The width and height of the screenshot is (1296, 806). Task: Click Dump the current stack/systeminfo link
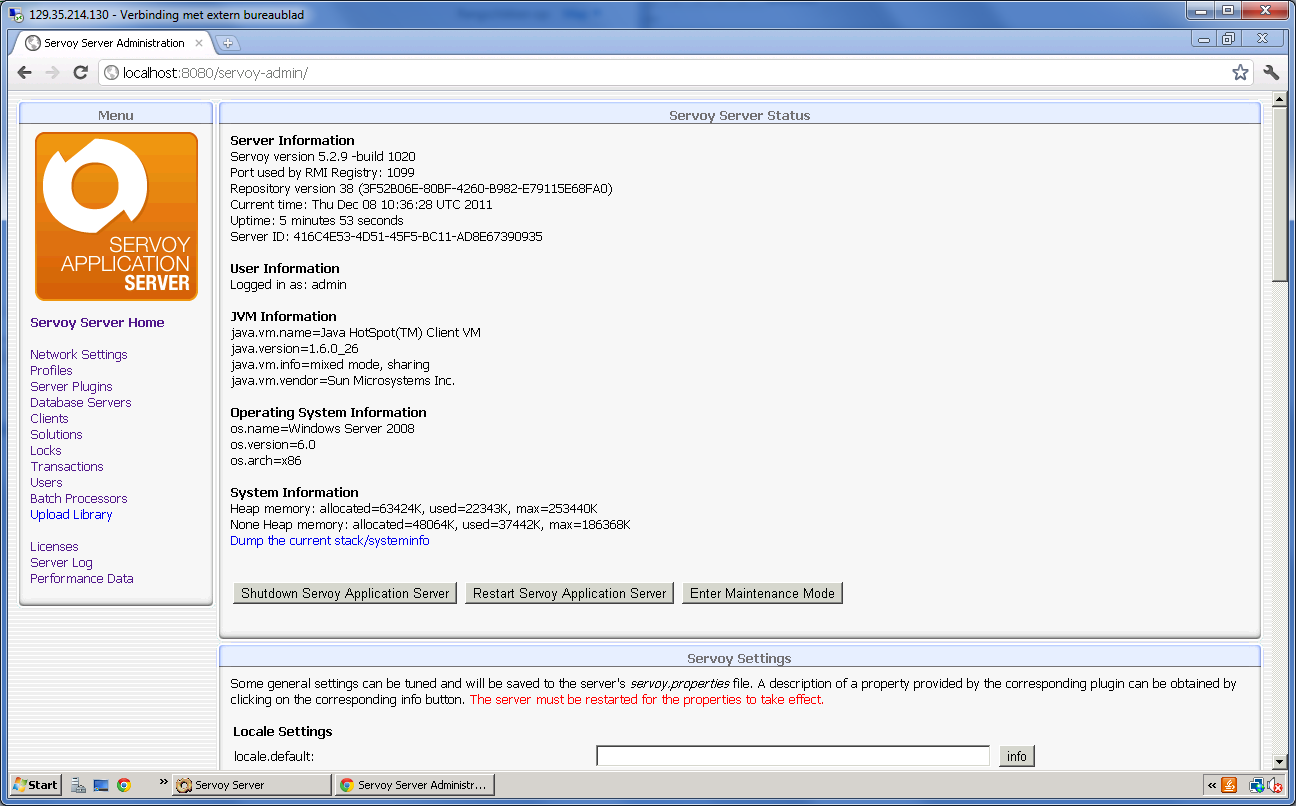[x=330, y=540]
